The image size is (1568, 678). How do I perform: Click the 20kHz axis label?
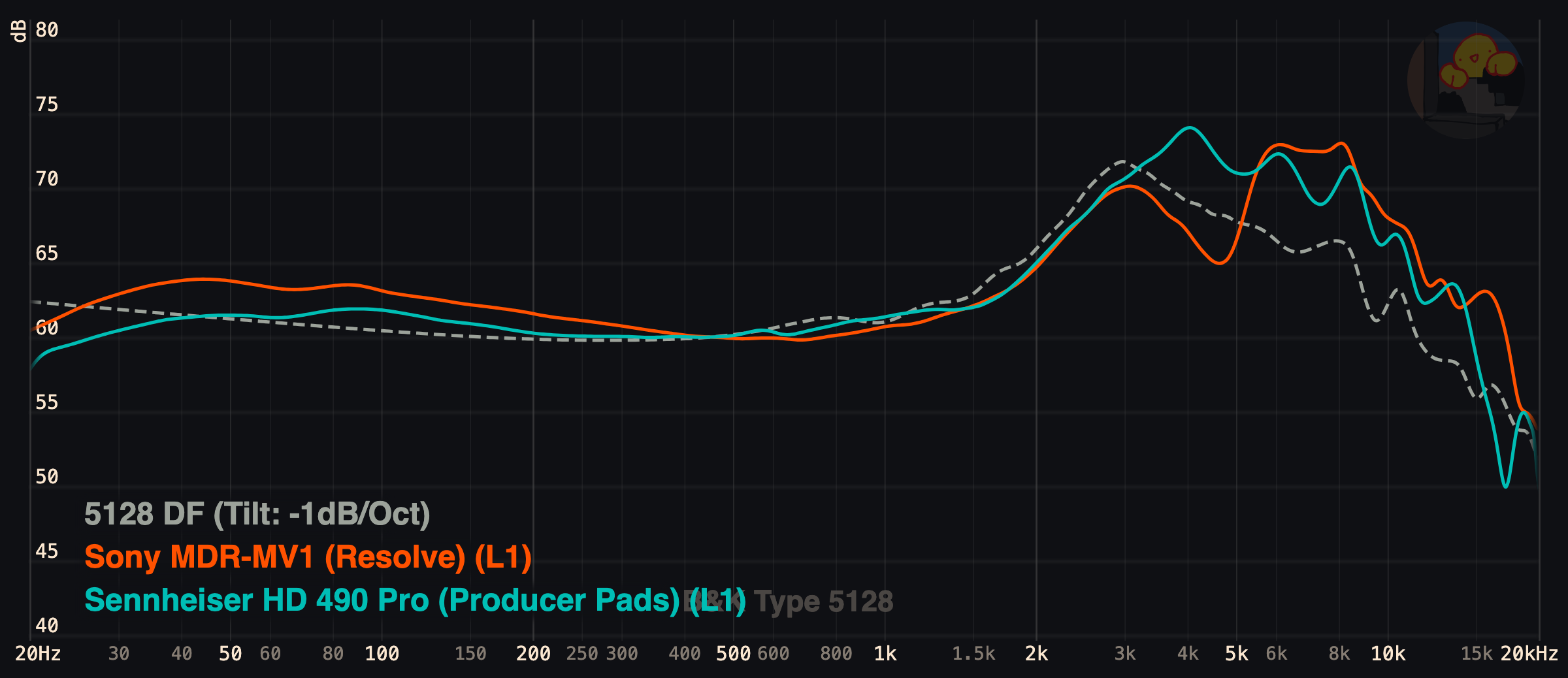(x=1529, y=654)
